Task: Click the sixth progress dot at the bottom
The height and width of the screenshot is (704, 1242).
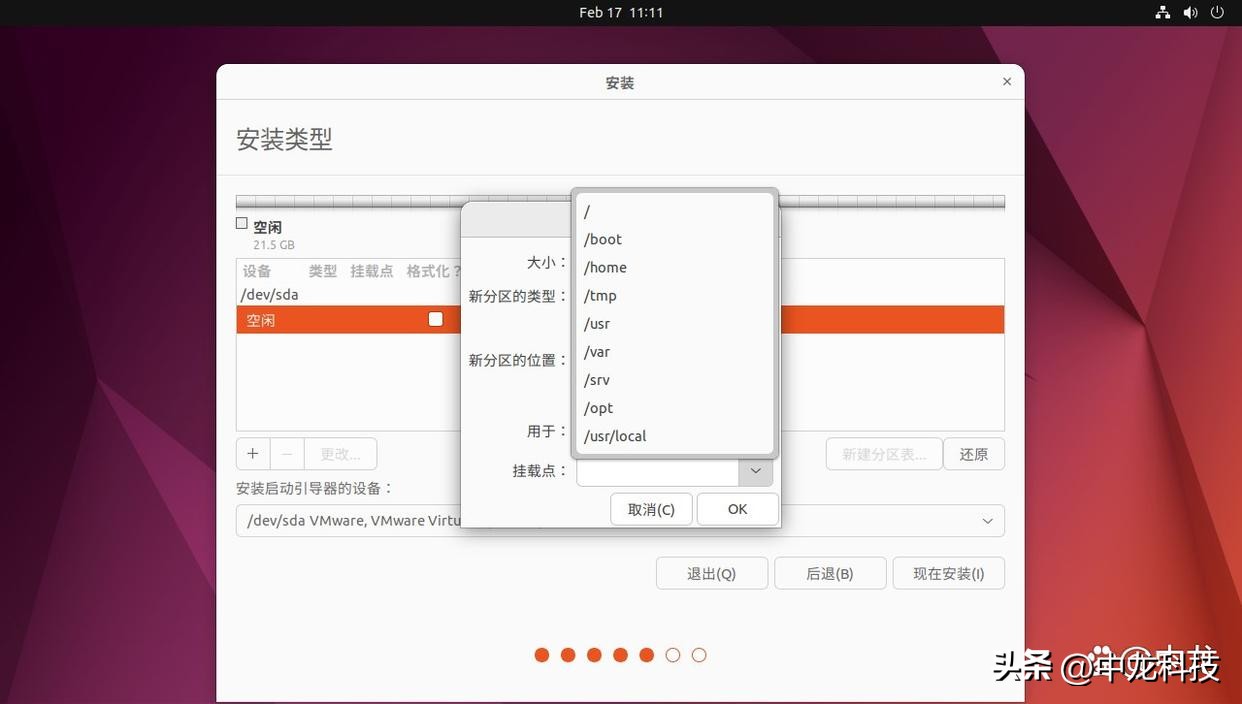Action: (x=672, y=654)
